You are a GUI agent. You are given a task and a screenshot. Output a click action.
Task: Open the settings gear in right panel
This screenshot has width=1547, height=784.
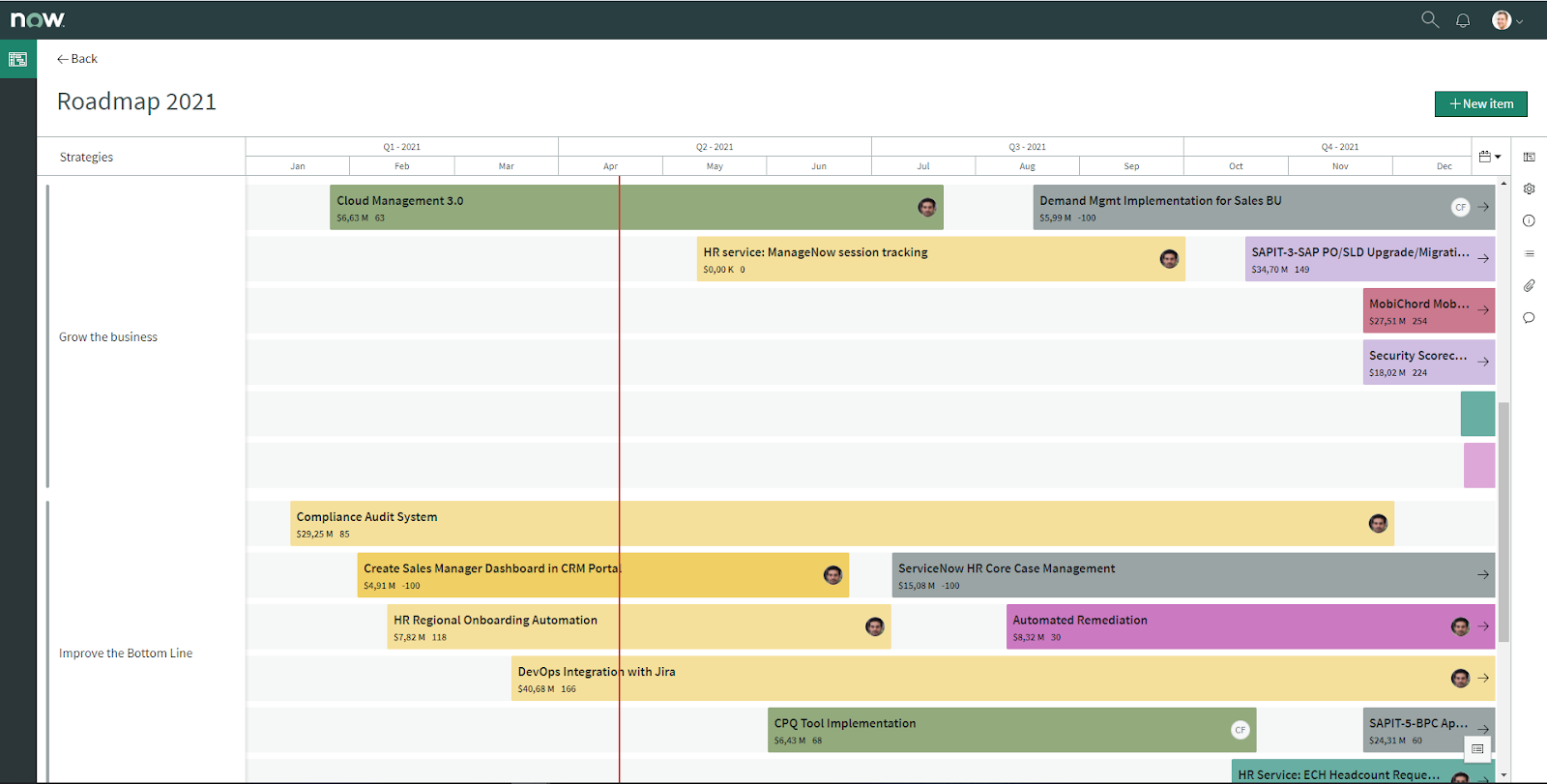(1529, 189)
